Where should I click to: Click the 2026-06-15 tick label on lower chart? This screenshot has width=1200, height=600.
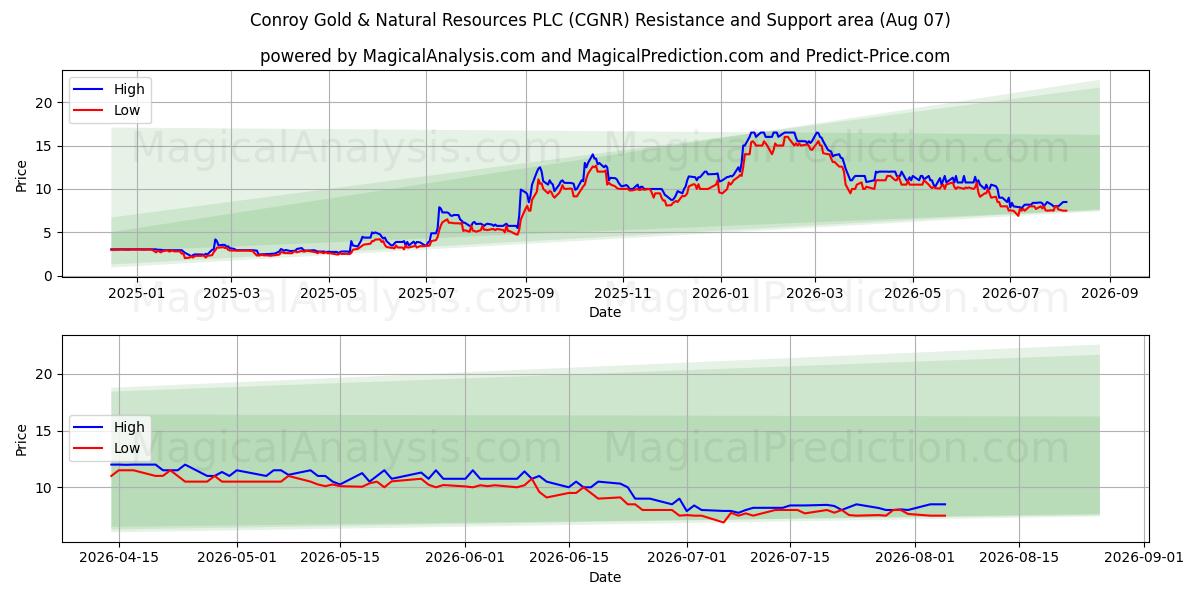[569, 559]
